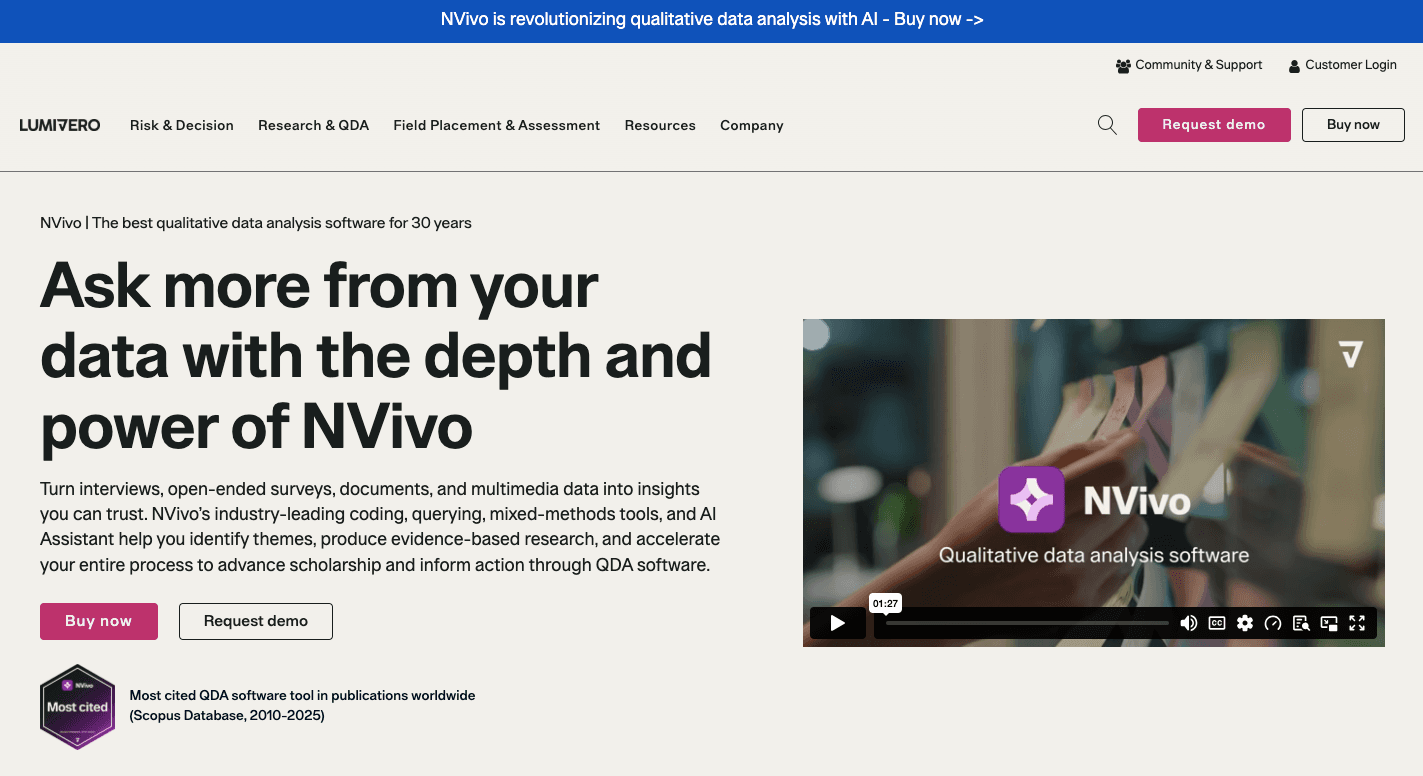Image resolution: width=1423 pixels, height=776 pixels.
Task: Open video settings gear icon
Action: click(x=1245, y=623)
